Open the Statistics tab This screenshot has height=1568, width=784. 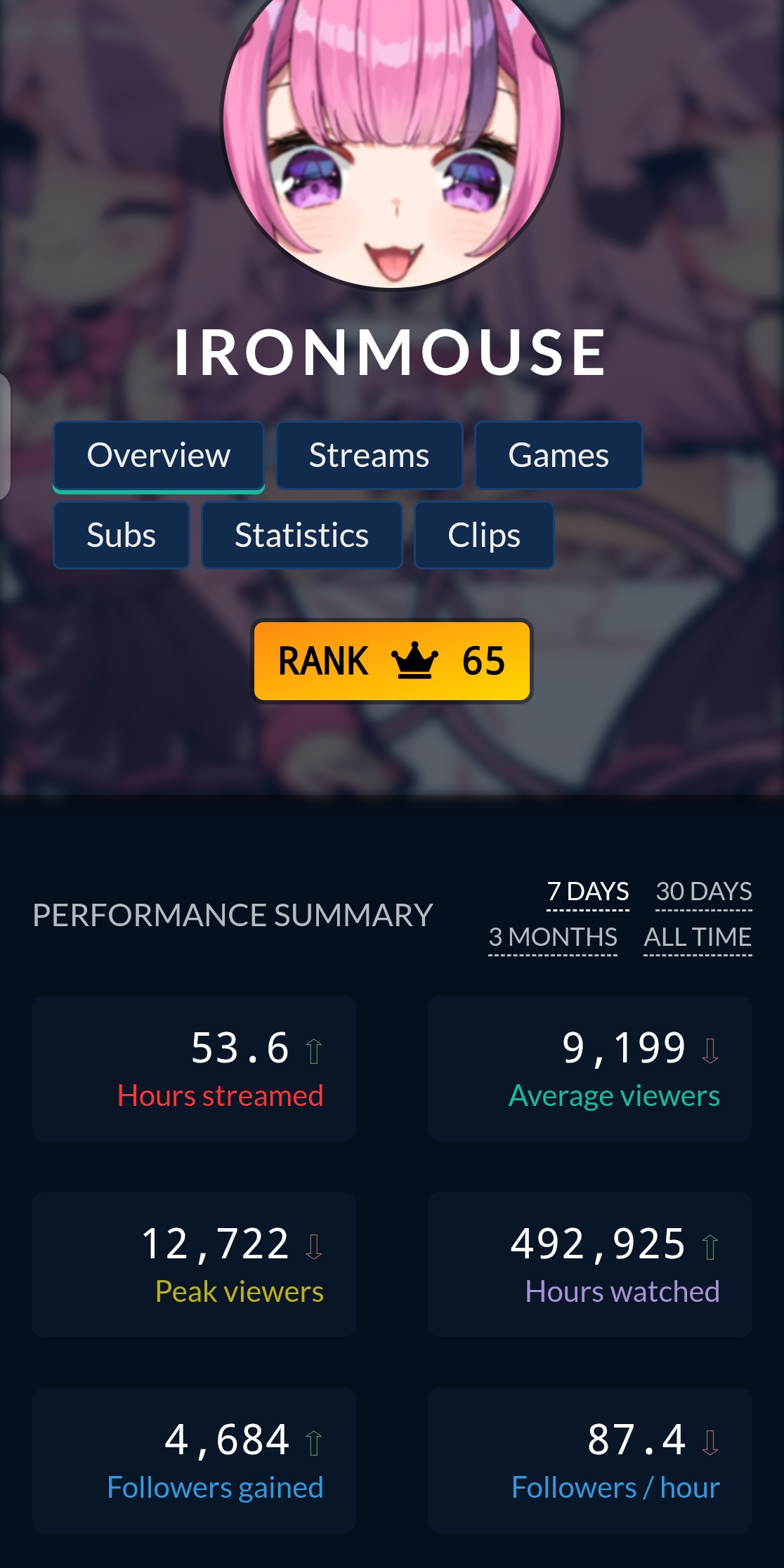pos(302,535)
